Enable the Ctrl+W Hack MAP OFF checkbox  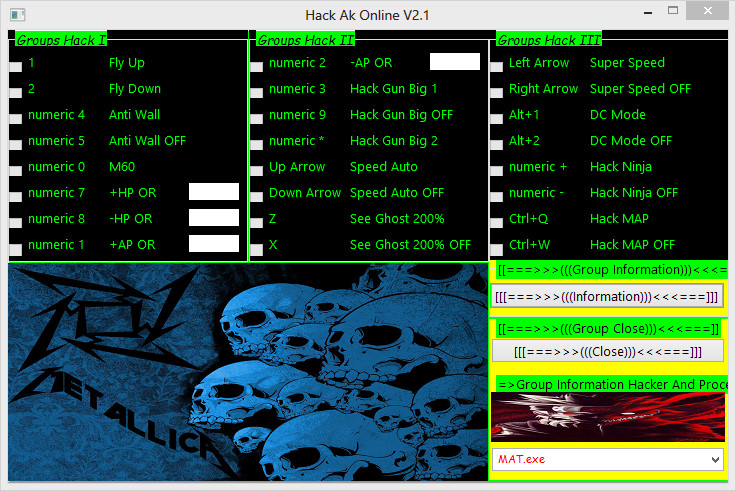click(497, 248)
